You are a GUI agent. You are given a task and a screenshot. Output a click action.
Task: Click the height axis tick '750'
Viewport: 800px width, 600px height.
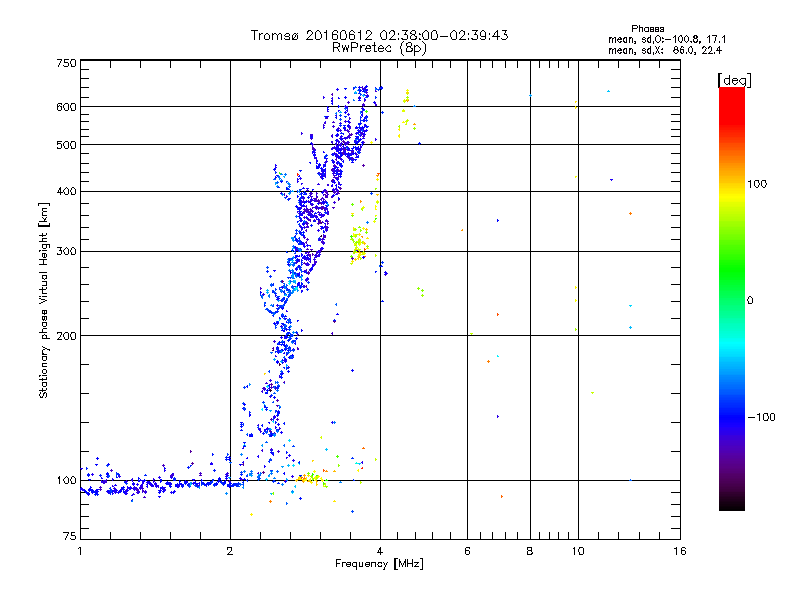click(66, 63)
